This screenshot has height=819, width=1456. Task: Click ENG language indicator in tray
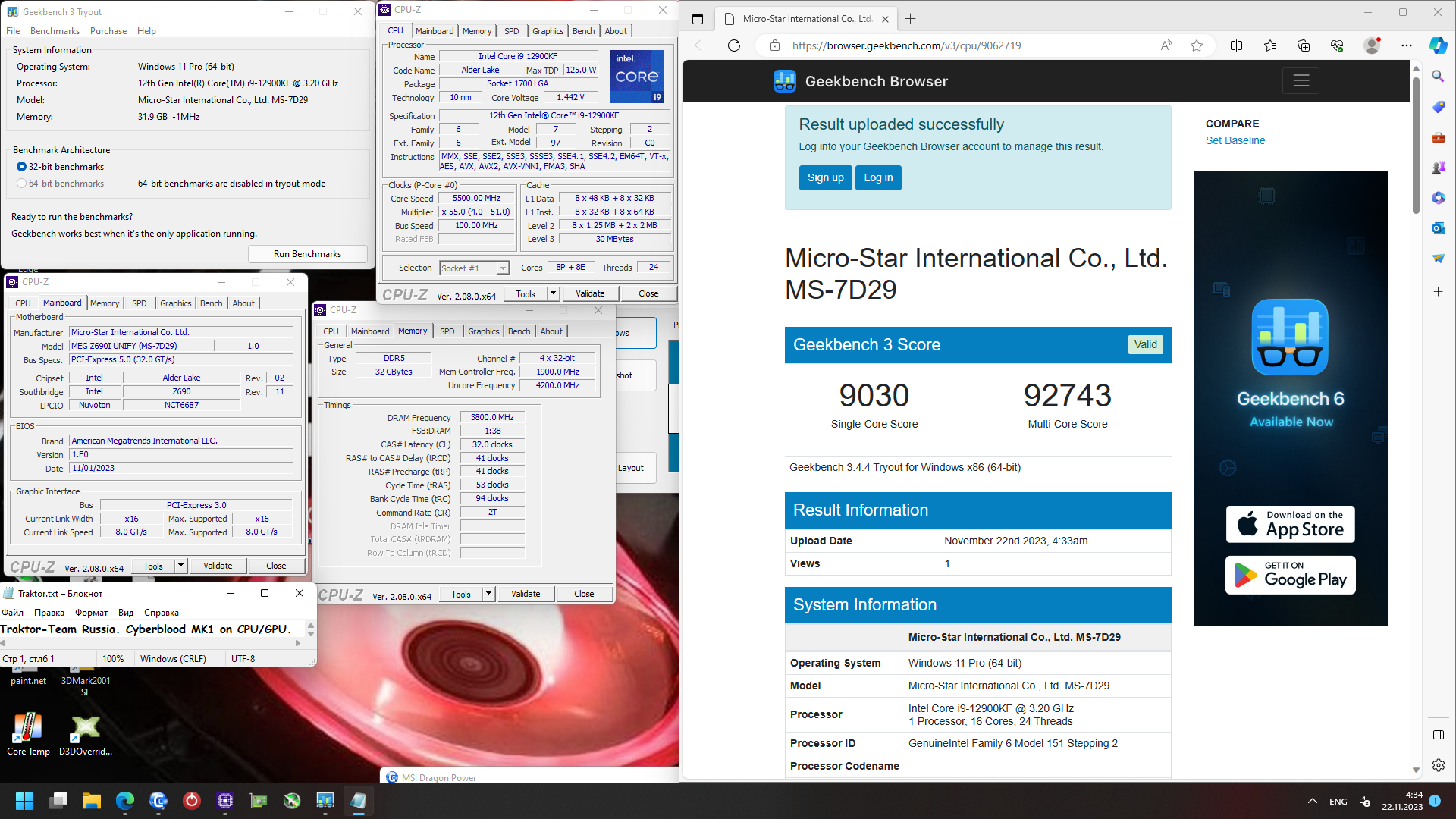point(1338,801)
